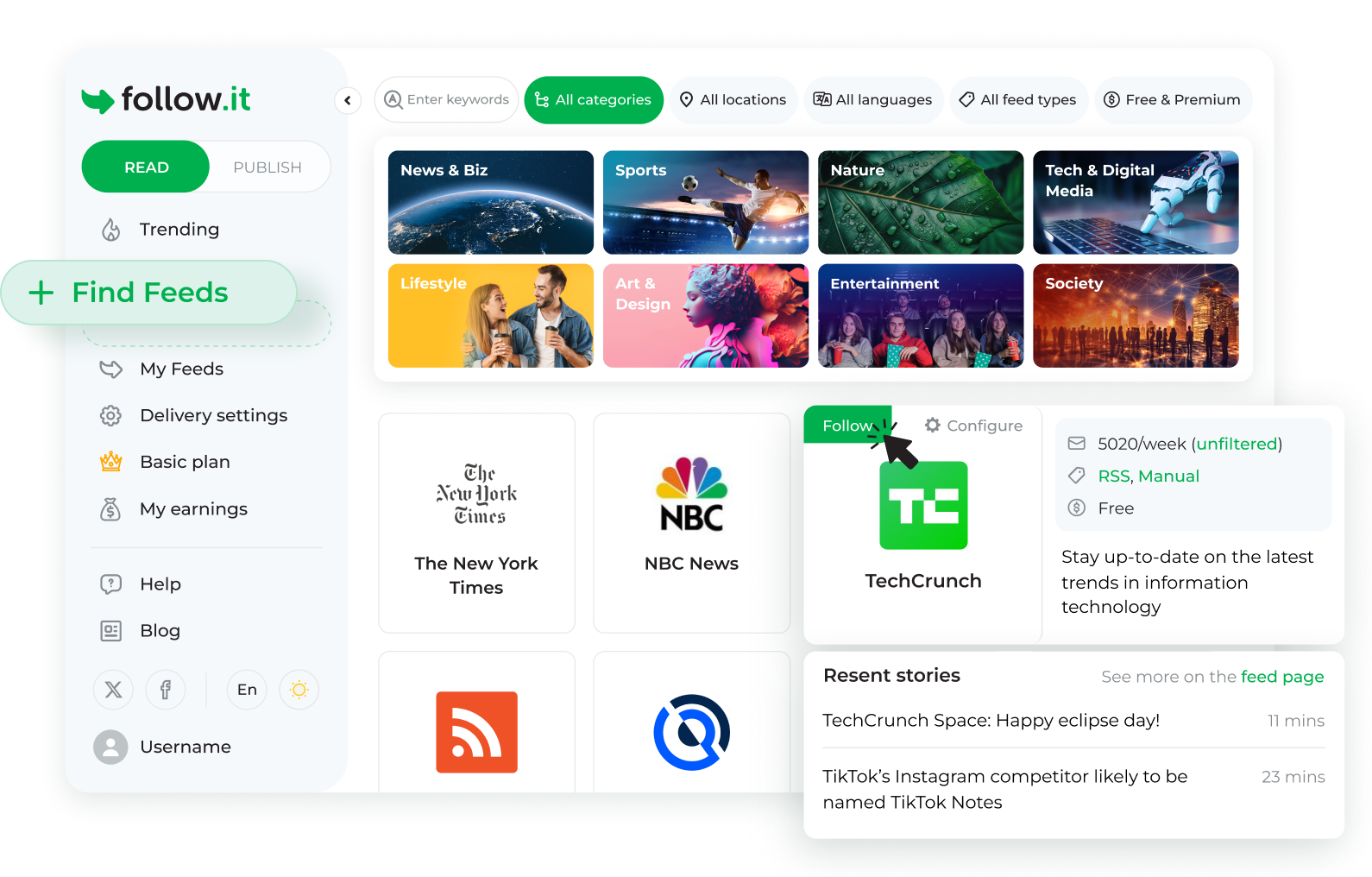The image size is (1372, 877).
Task: Click the TechCrunch feed name
Action: click(923, 581)
